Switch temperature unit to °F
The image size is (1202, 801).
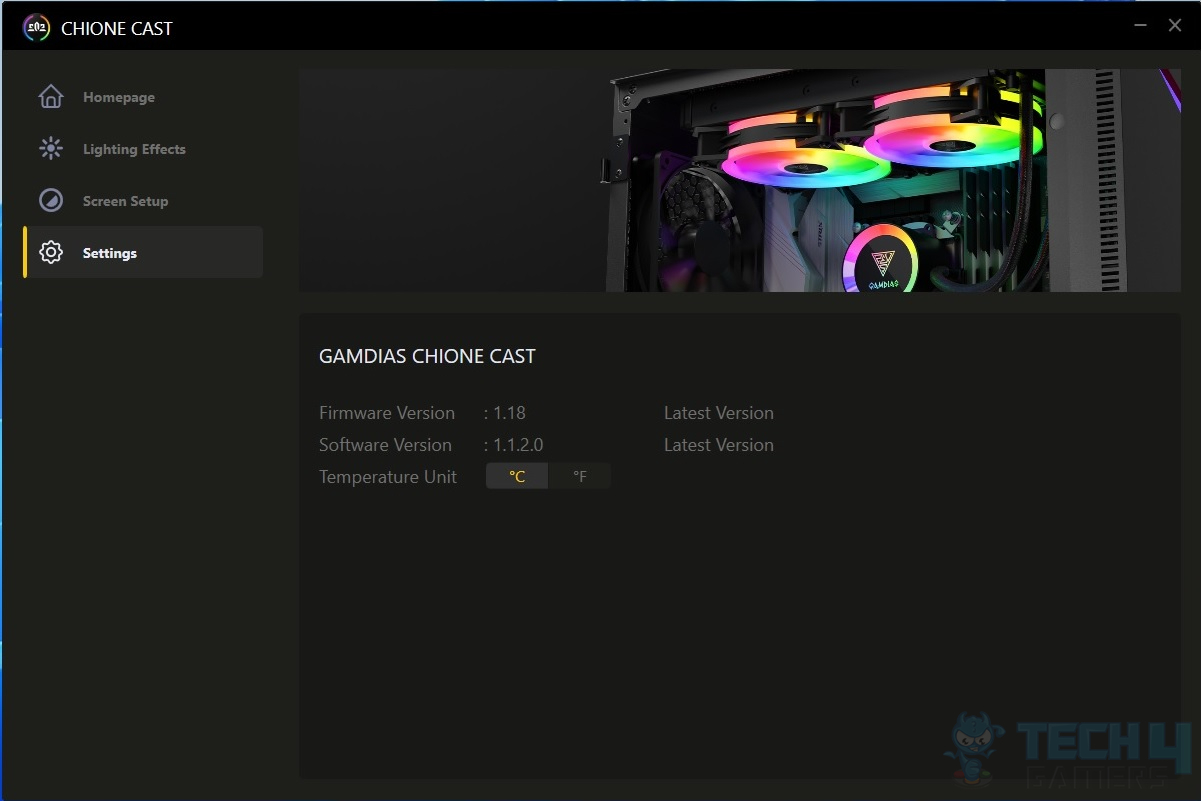tap(580, 477)
